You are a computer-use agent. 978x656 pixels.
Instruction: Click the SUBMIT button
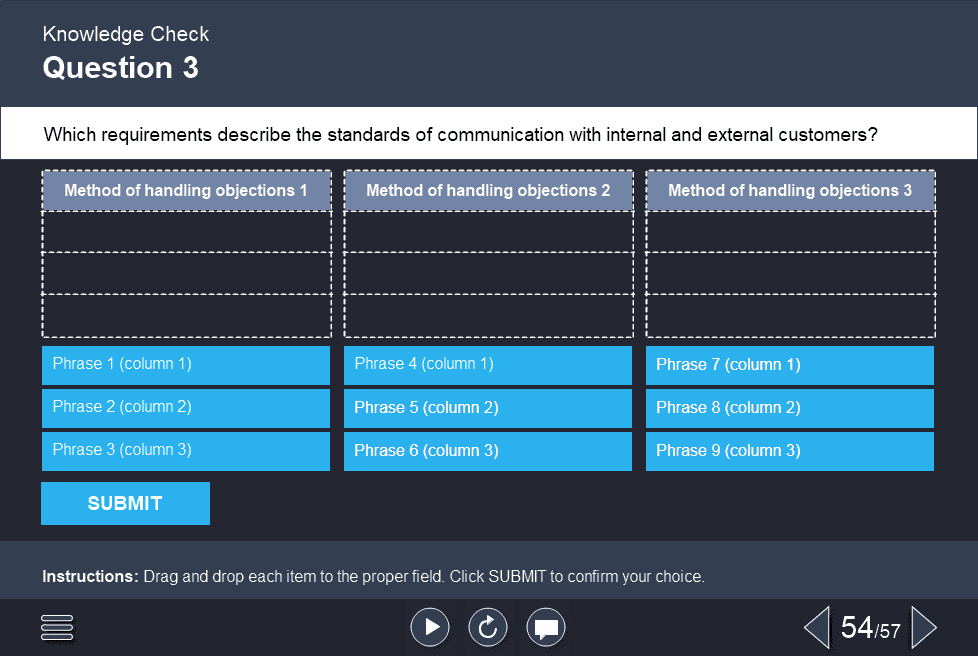tap(125, 503)
